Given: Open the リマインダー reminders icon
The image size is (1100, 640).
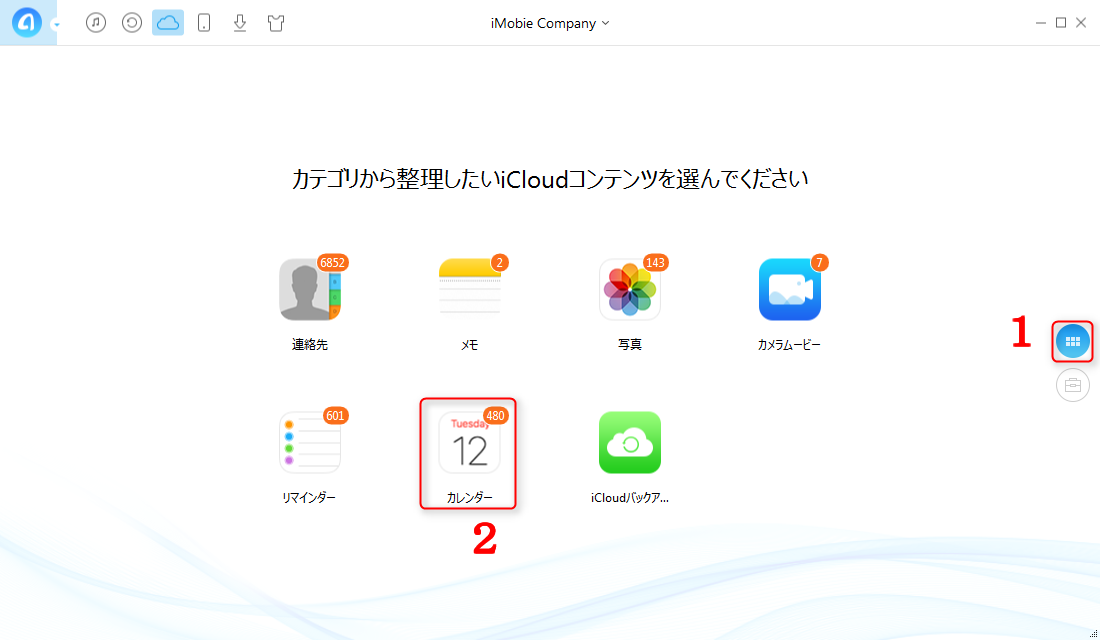Looking at the screenshot, I should [x=309, y=442].
